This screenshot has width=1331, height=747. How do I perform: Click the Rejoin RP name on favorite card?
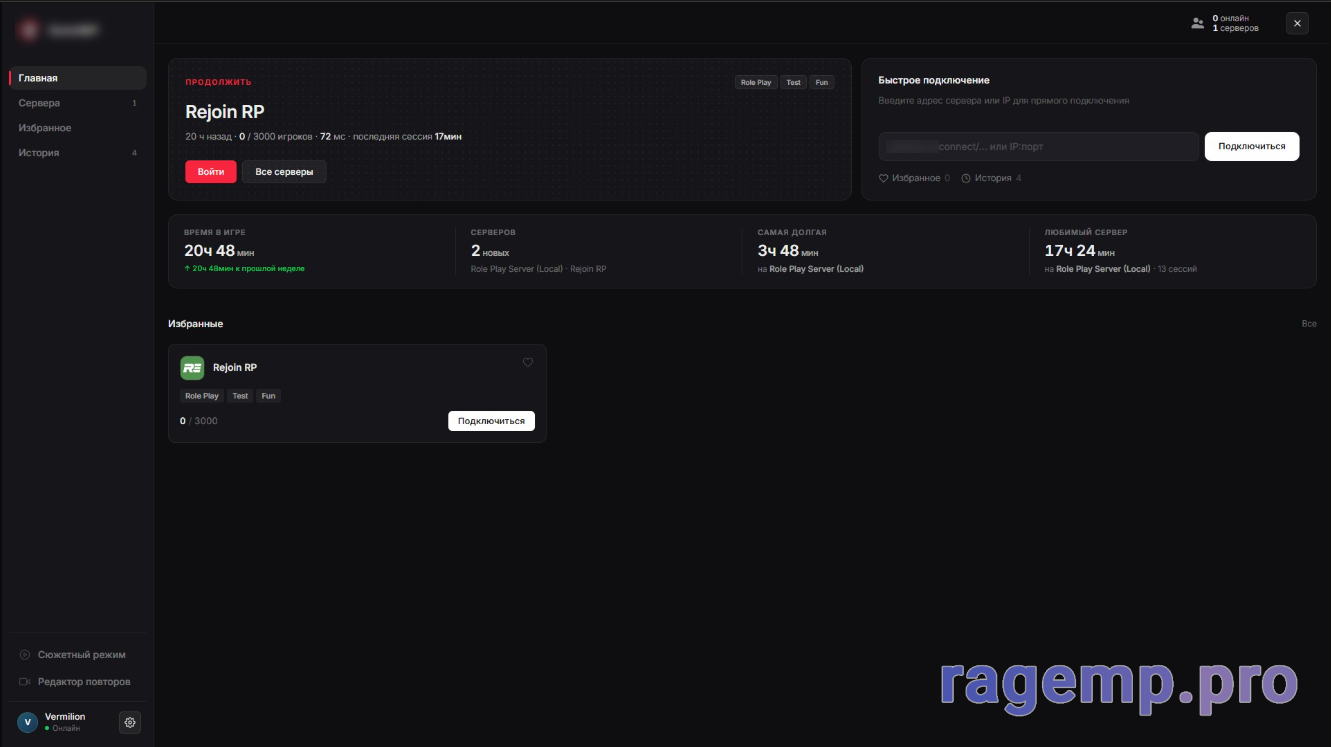point(235,368)
